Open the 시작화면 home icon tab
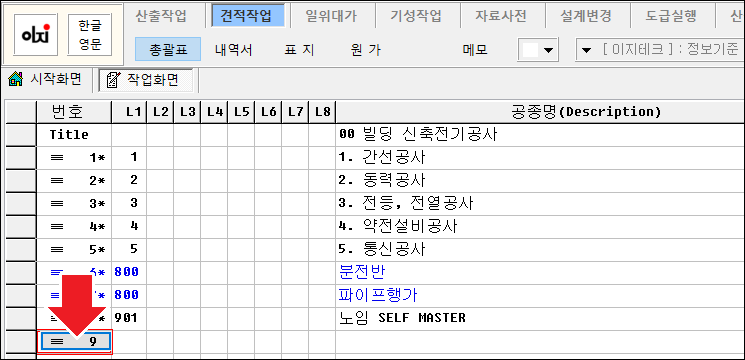This screenshot has width=745, height=360. [46, 80]
